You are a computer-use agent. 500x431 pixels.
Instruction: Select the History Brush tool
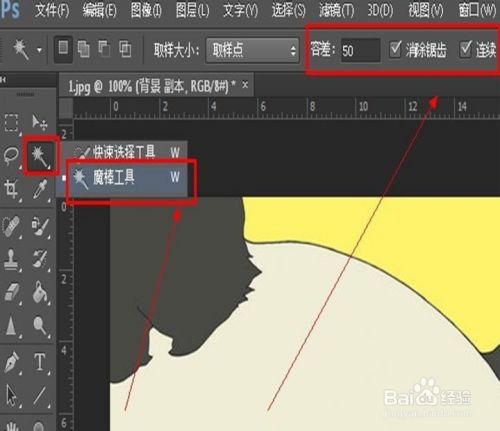[x=40, y=259]
